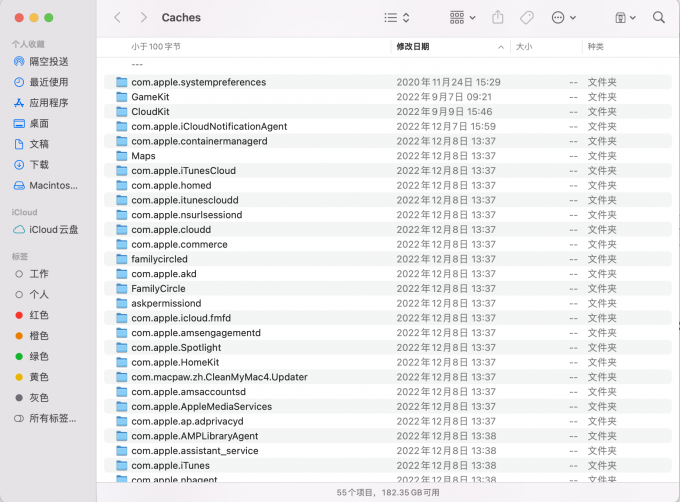Select com.apple.containermanagerd folder
The image size is (680, 502).
(388, 141)
